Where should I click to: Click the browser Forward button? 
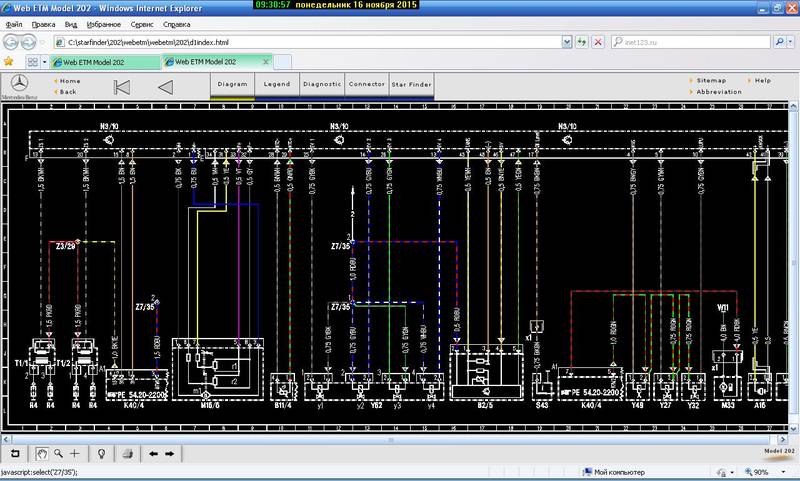pos(28,42)
